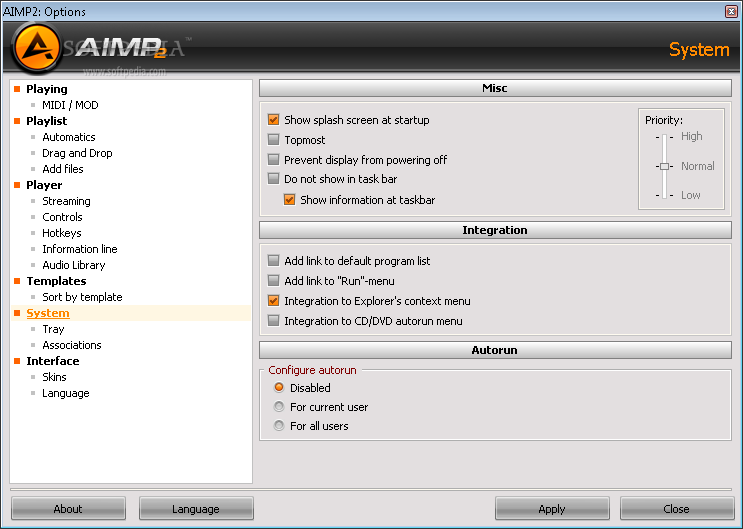This screenshot has width=743, height=529.
Task: Select Add files settings
Action: coord(63,169)
